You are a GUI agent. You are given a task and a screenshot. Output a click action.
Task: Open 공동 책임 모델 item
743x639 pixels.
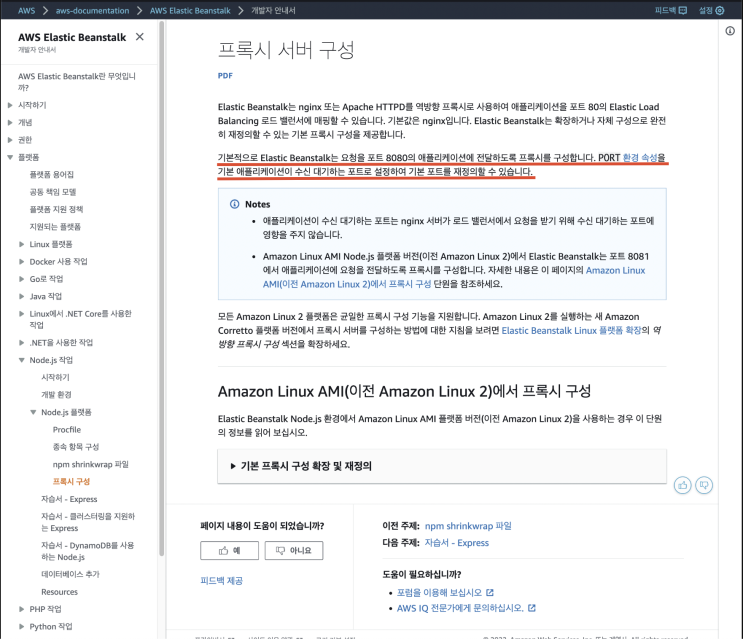pos(53,192)
